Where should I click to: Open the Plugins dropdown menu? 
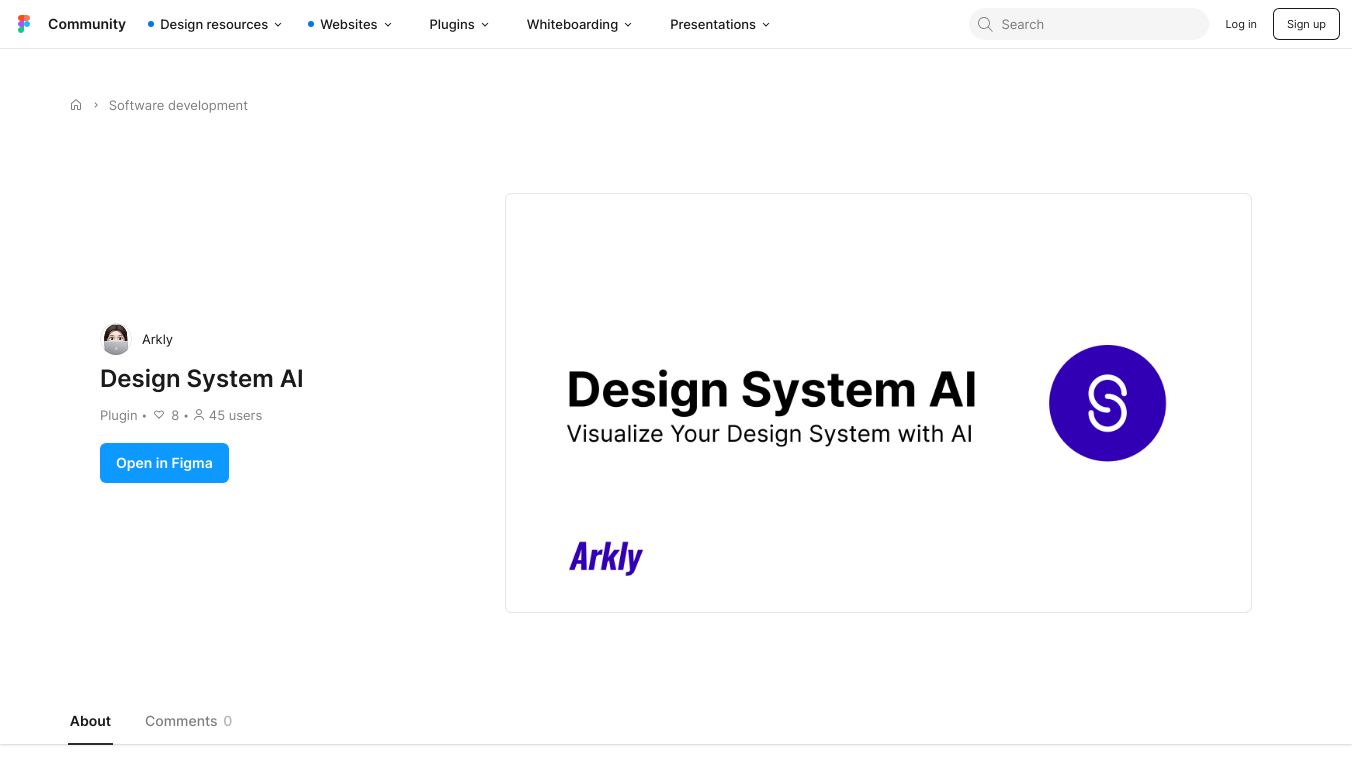click(459, 24)
